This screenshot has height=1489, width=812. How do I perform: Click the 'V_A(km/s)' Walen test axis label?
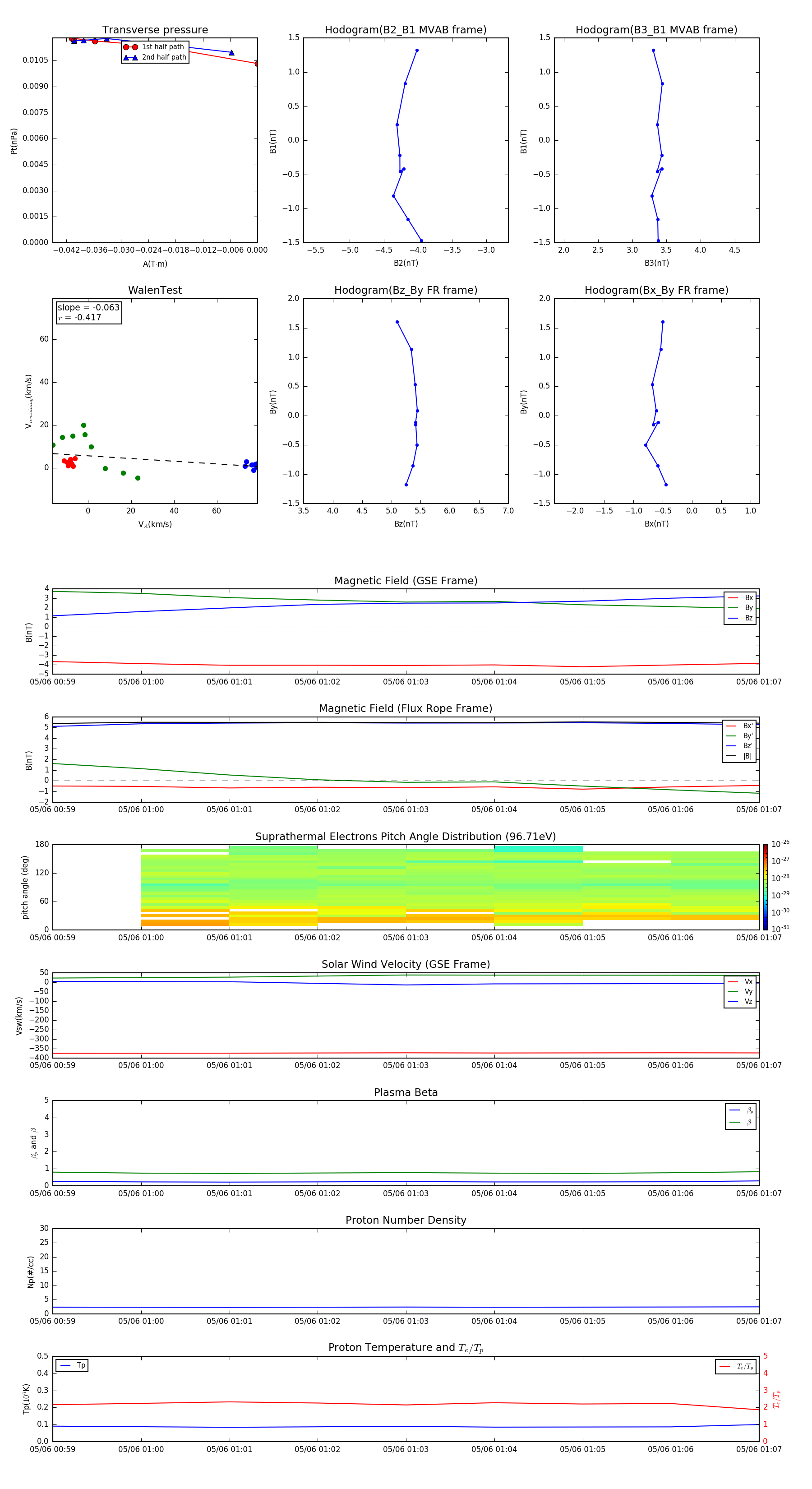point(155,524)
